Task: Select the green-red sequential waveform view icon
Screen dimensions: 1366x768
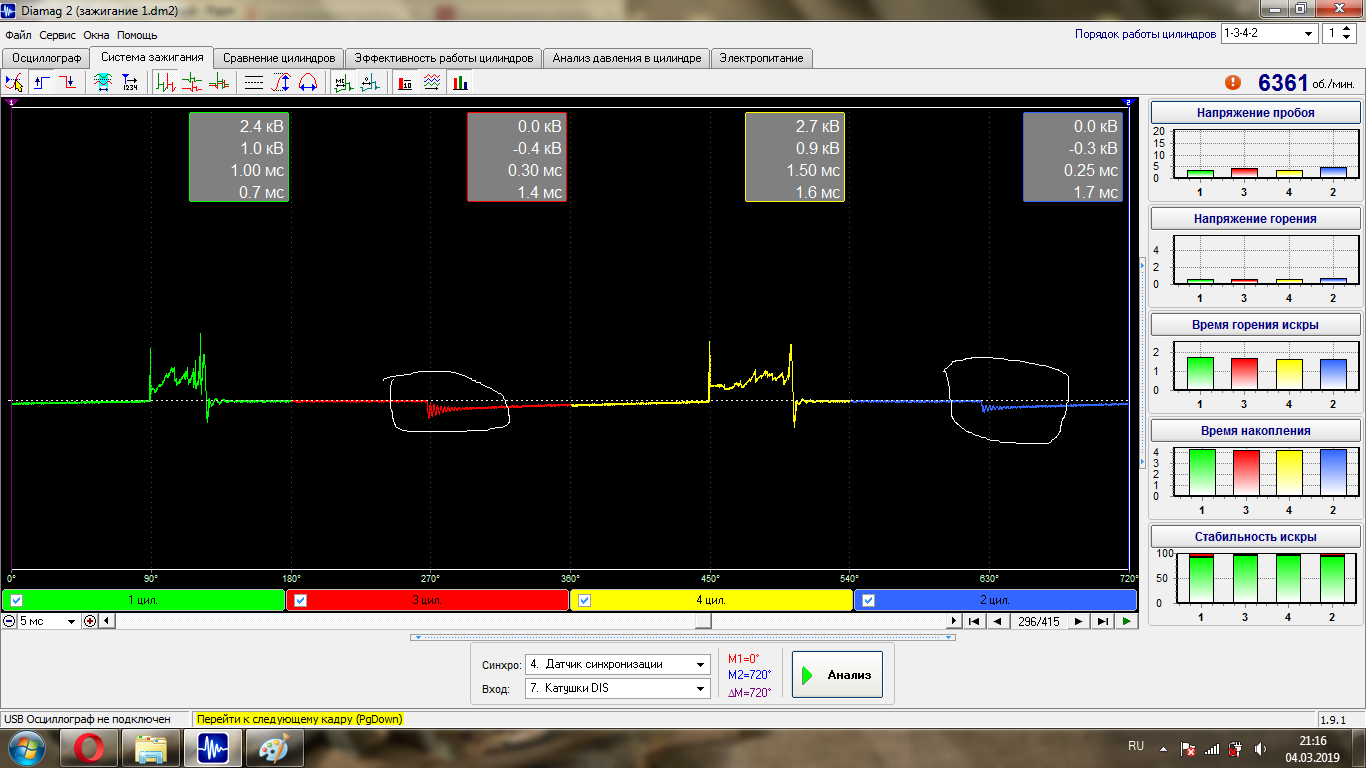Action: [x=166, y=83]
